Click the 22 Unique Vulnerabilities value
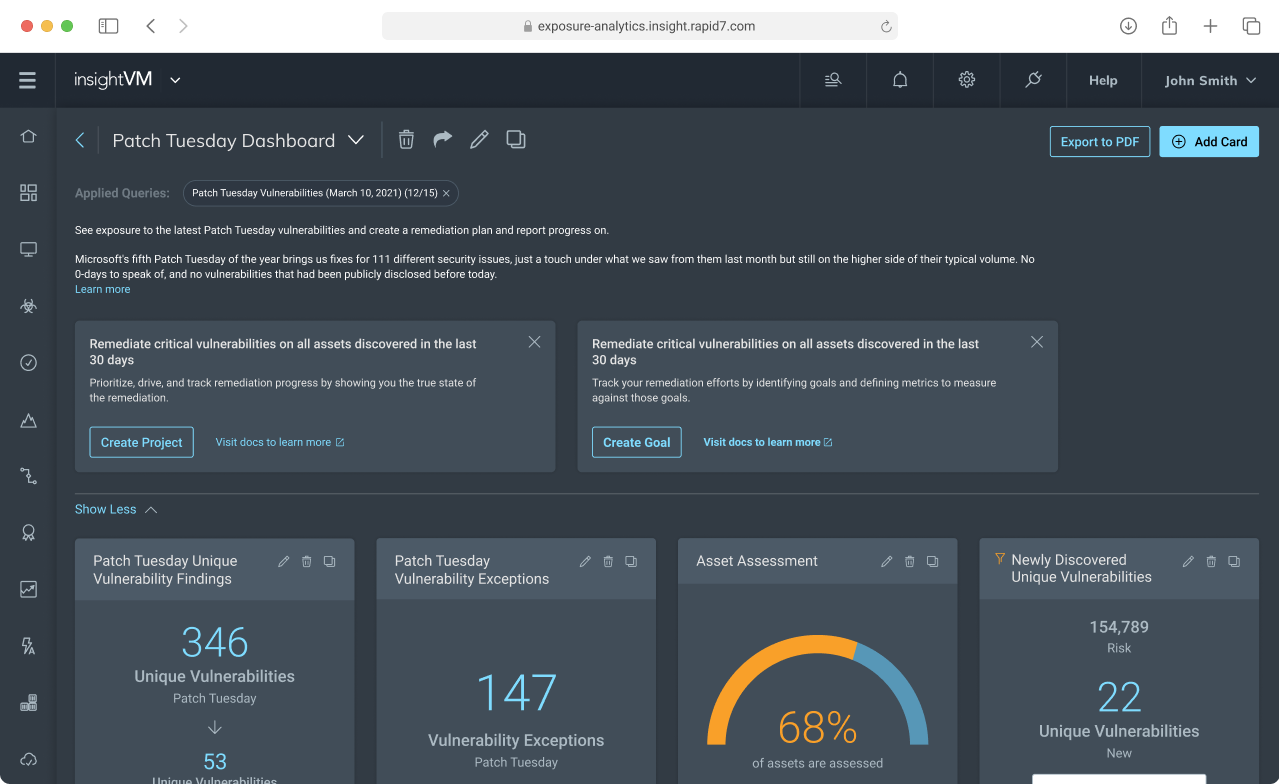 [1119, 697]
